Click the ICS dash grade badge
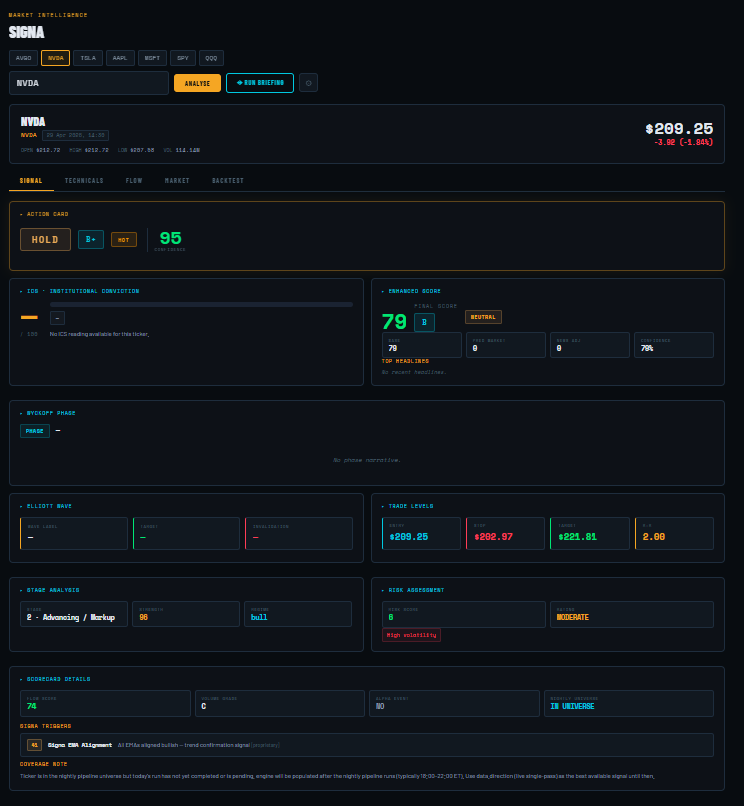The width and height of the screenshot is (744, 806). pyautogui.click(x=57, y=318)
